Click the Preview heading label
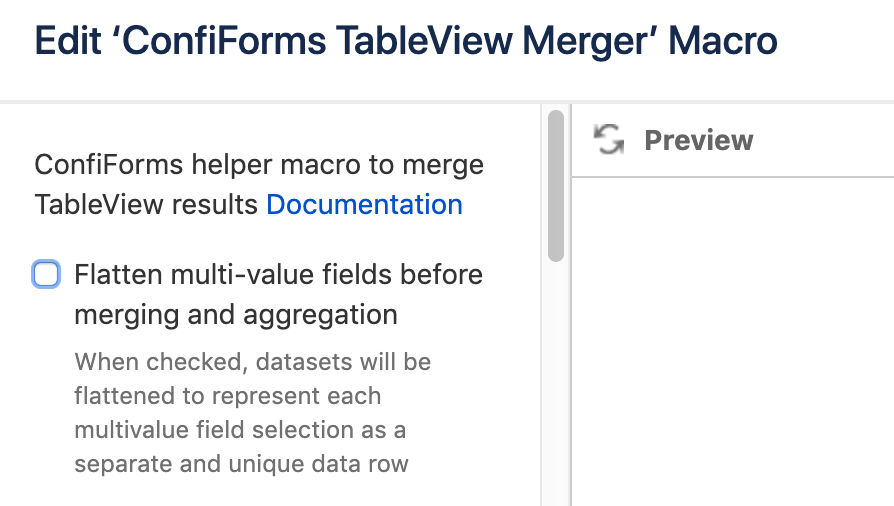 point(698,140)
